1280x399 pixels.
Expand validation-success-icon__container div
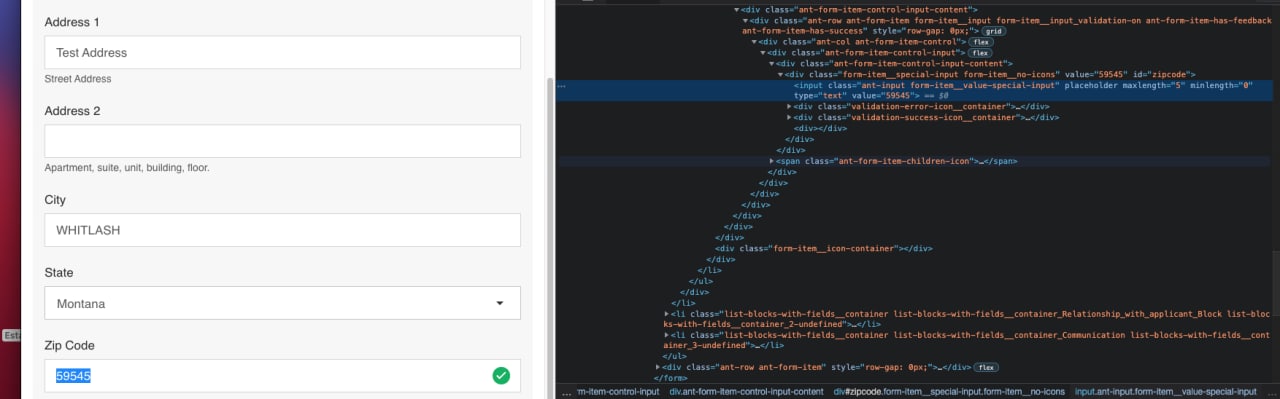(790, 117)
